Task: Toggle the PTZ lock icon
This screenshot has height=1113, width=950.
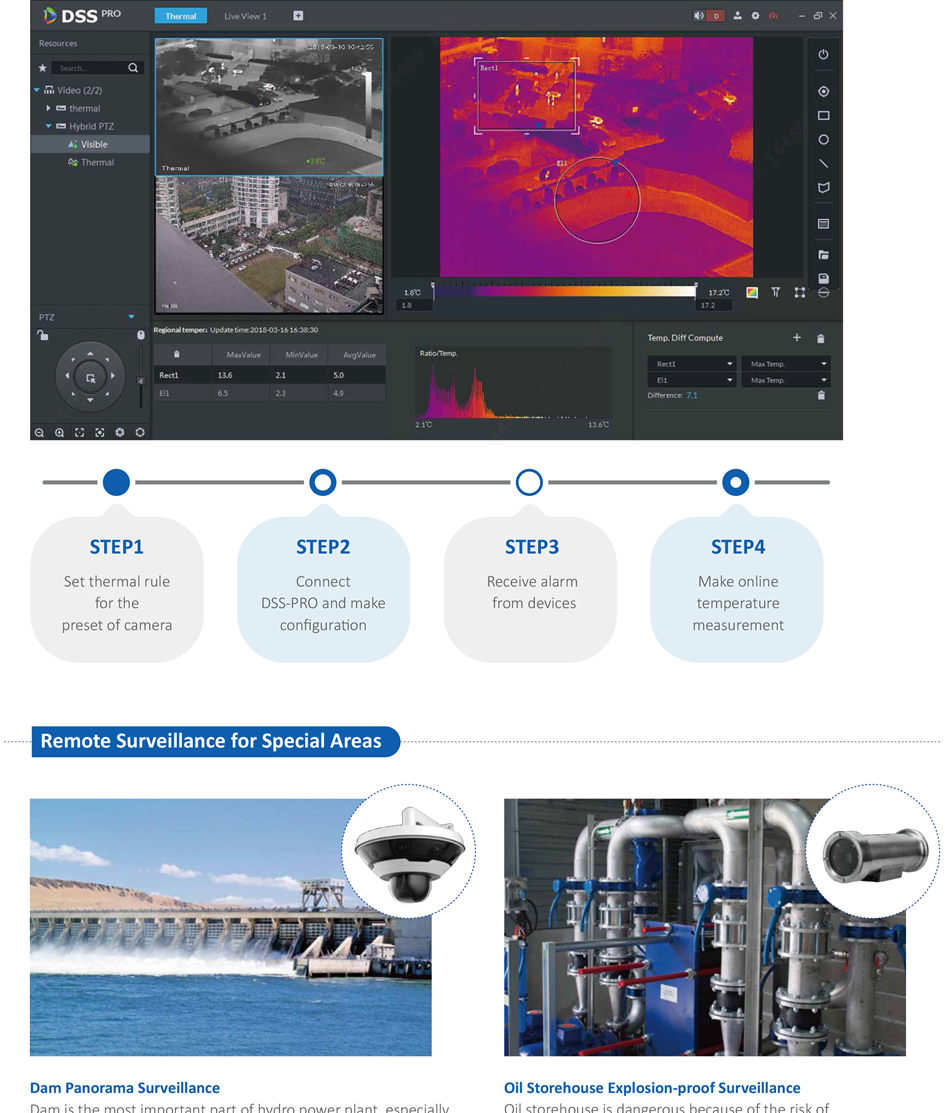Action: (x=43, y=335)
